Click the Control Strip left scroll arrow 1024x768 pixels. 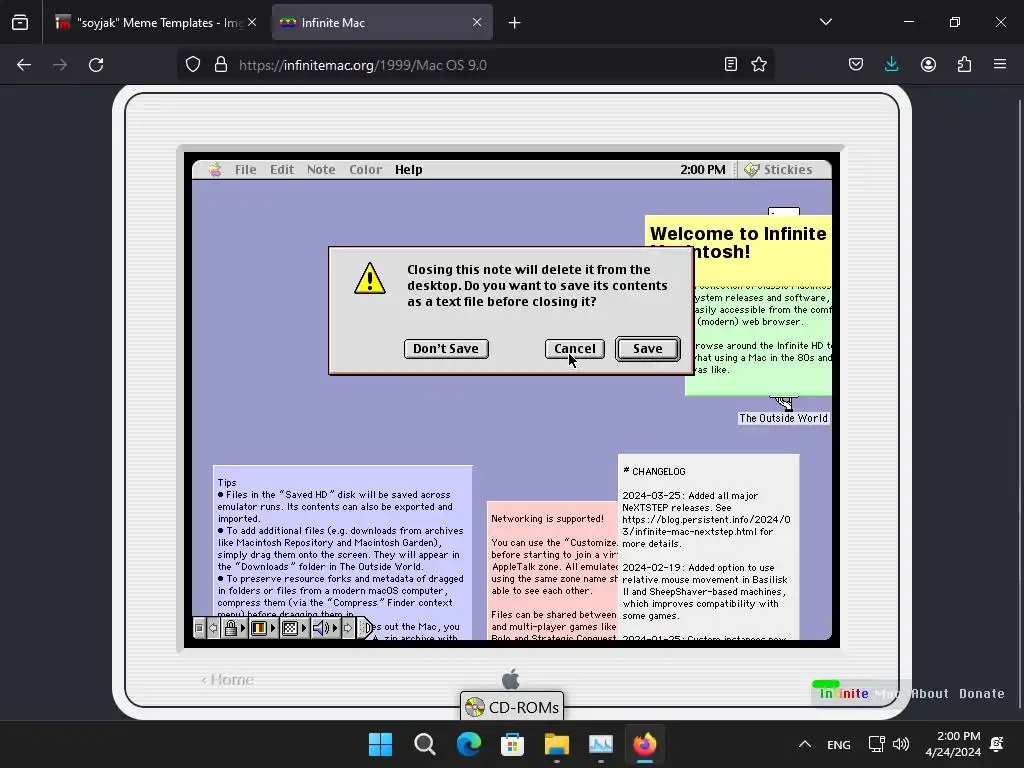[213, 628]
